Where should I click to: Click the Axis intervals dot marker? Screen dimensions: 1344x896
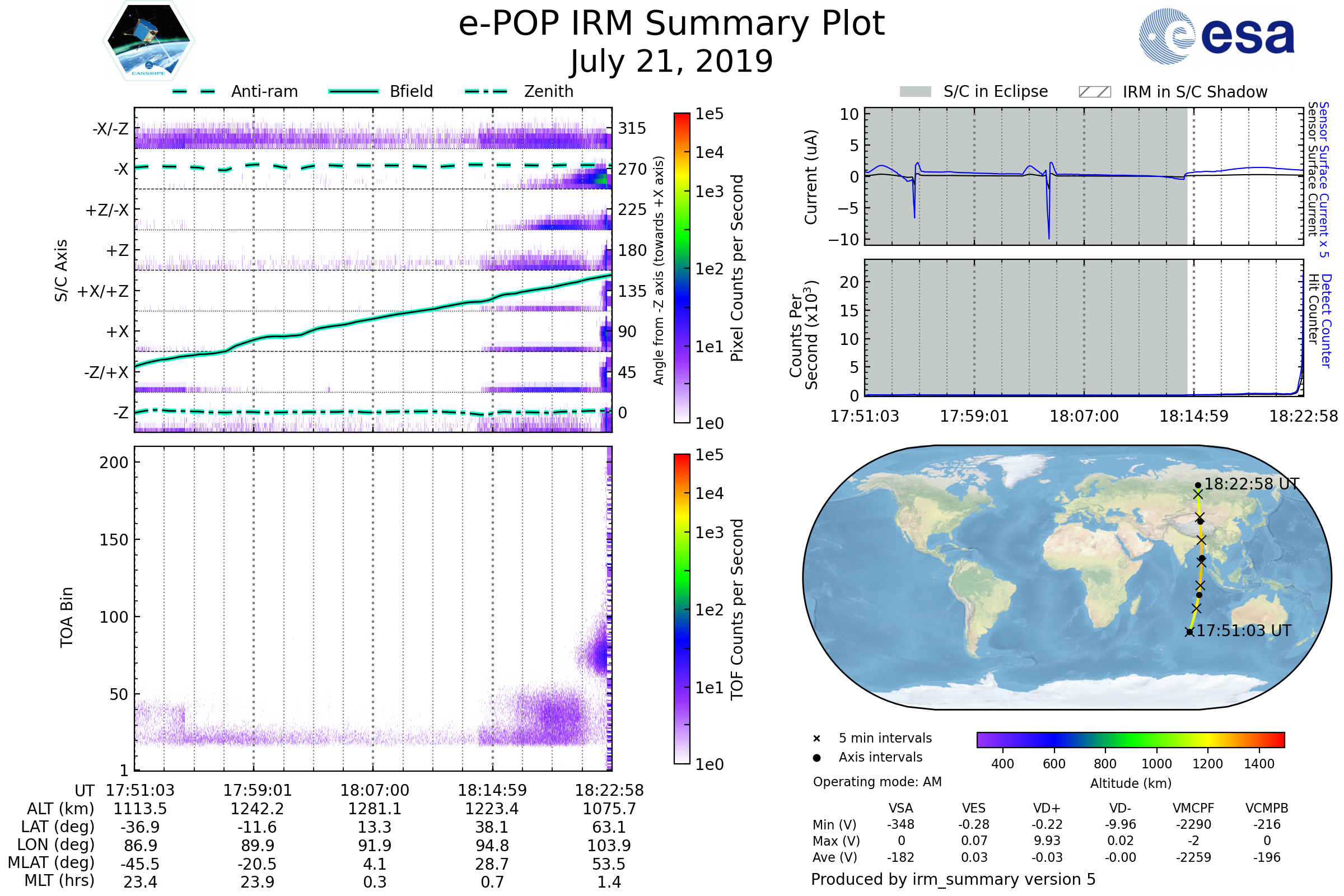(x=816, y=758)
